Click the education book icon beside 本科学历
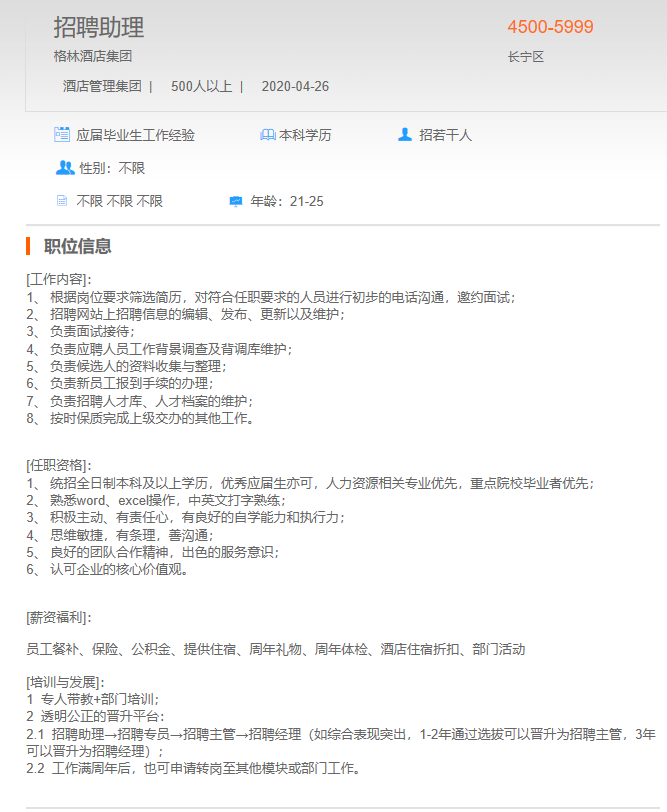The width and height of the screenshot is (667, 812). pyautogui.click(x=267, y=134)
